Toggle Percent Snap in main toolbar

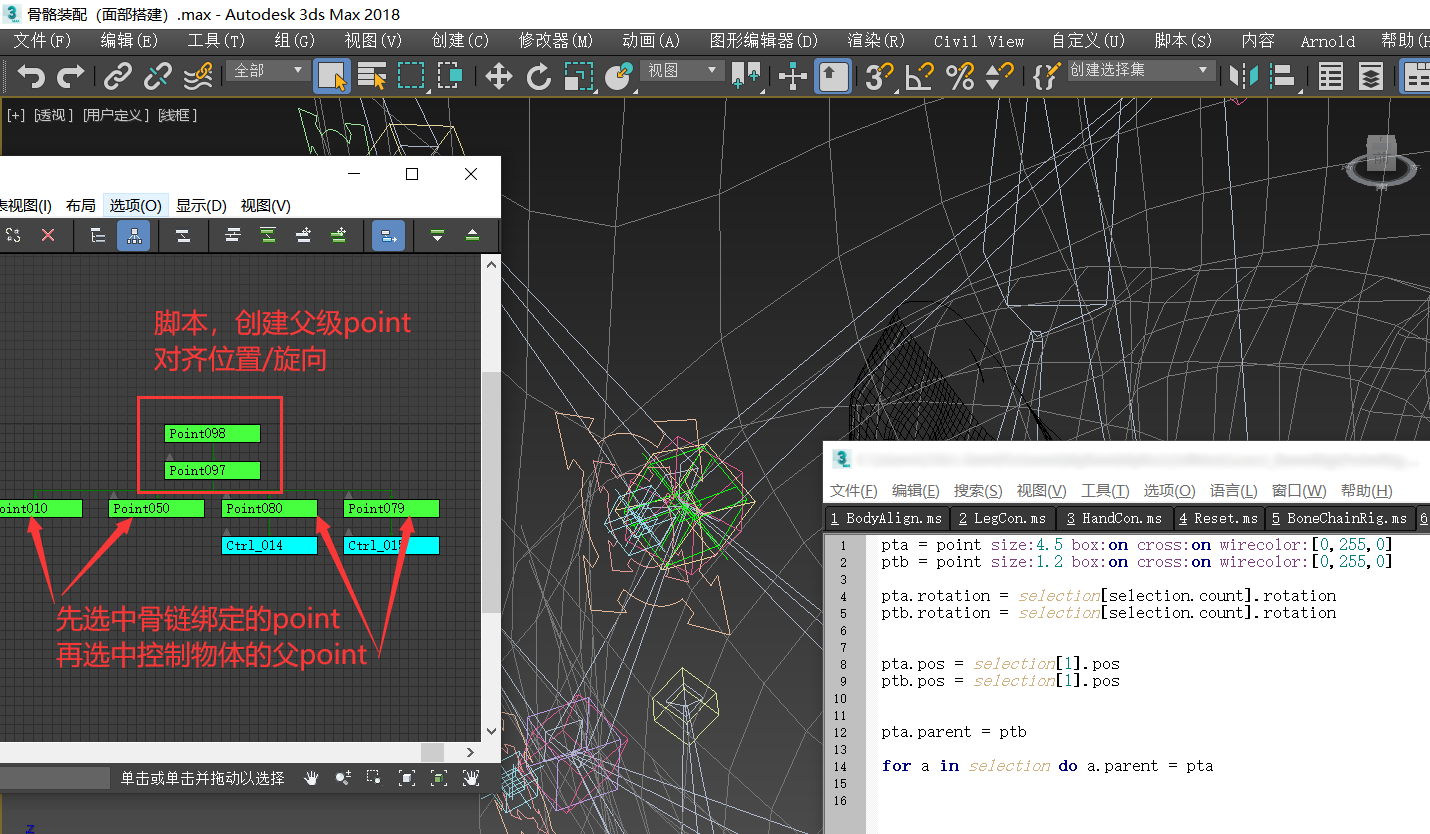[x=959, y=76]
